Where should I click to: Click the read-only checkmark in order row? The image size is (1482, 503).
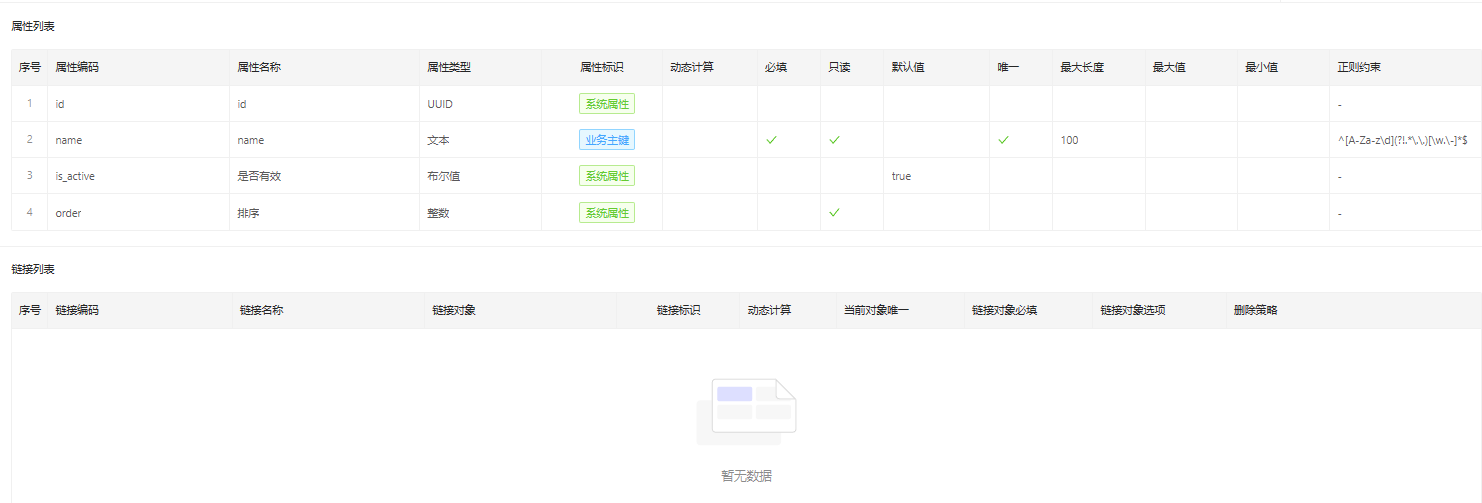pyautogui.click(x=834, y=212)
